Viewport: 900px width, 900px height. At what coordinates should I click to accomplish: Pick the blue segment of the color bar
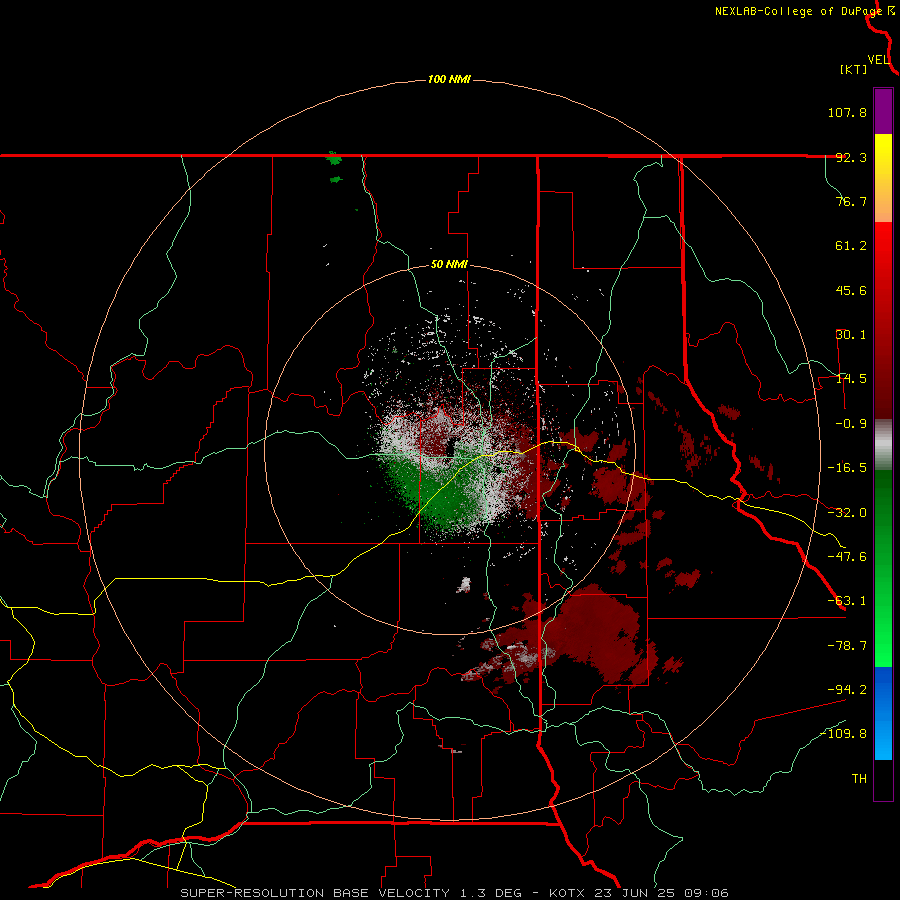(883, 713)
